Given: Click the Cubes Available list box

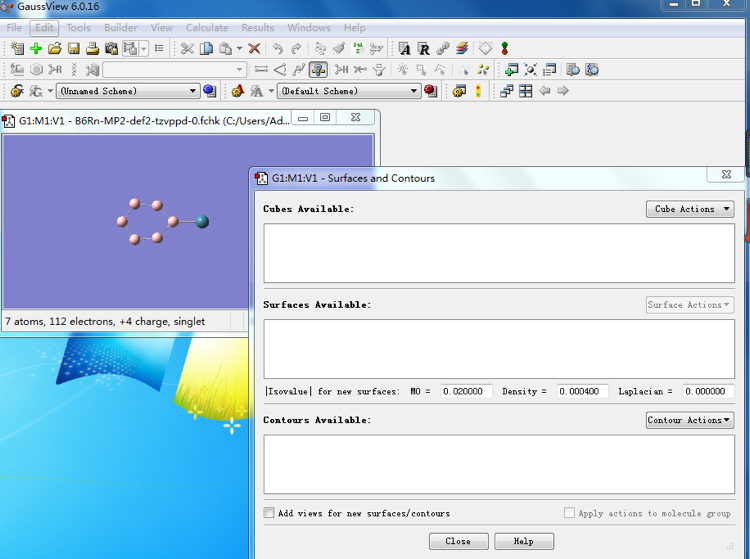Looking at the screenshot, I should tap(499, 253).
